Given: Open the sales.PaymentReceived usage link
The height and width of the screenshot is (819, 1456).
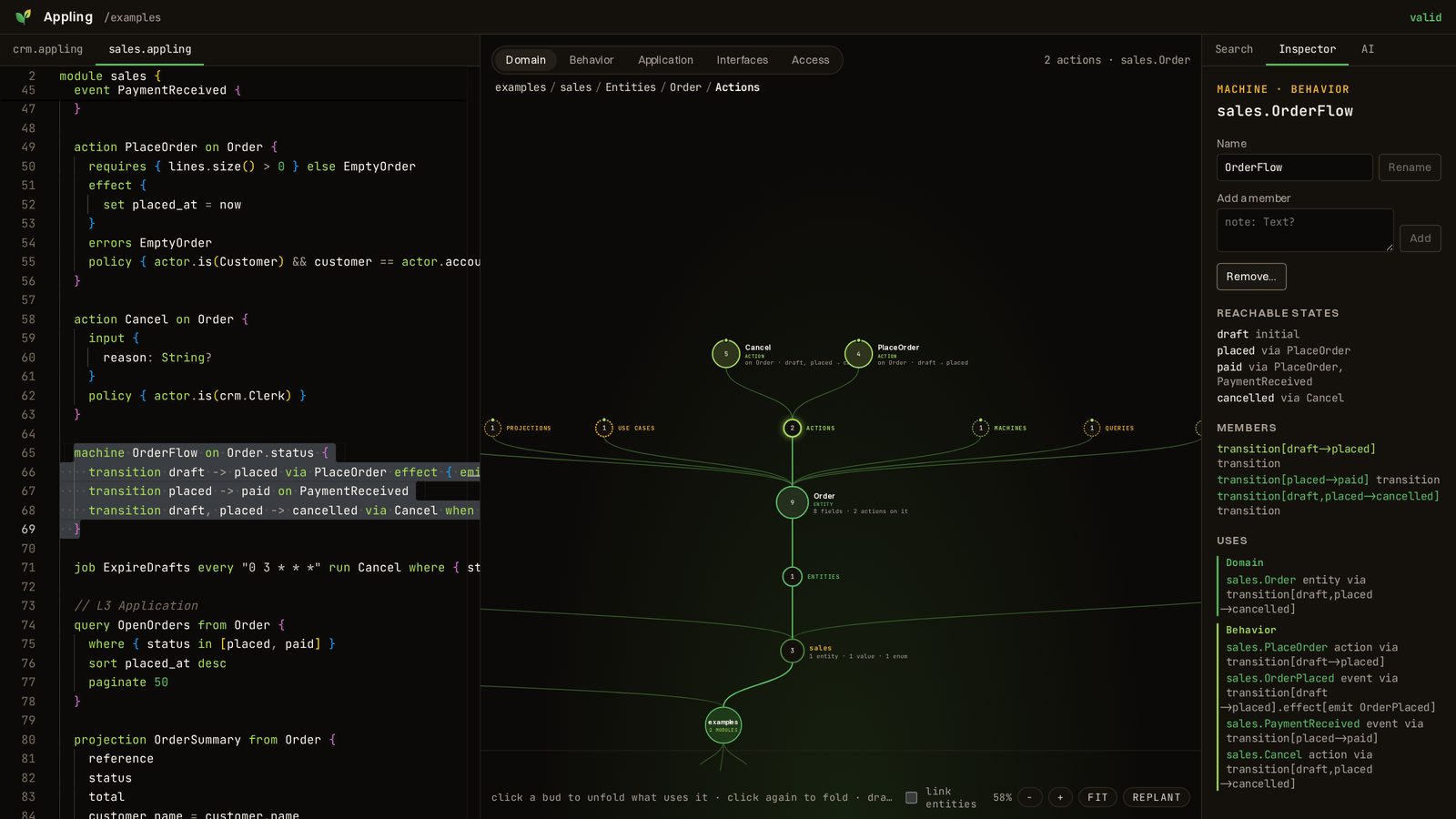Looking at the screenshot, I should [1292, 723].
